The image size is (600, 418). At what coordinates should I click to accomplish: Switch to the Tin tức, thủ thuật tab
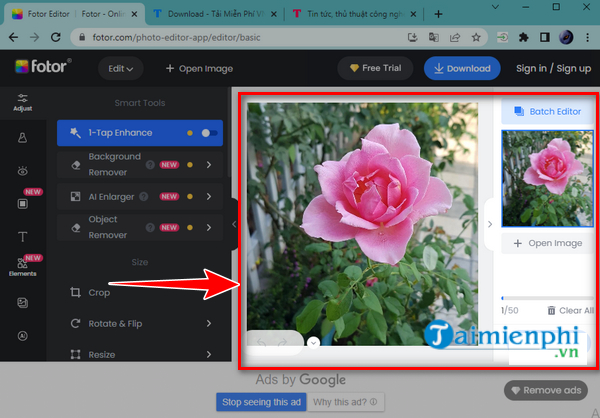[355, 14]
